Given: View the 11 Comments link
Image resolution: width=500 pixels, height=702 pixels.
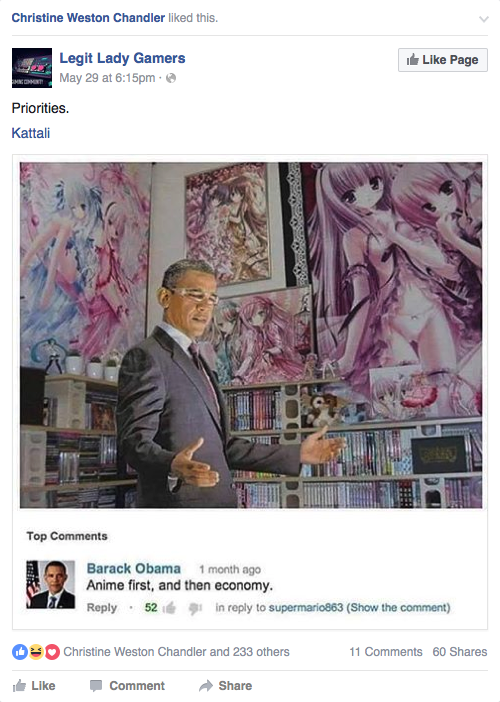Looking at the screenshot, I should coord(386,652).
